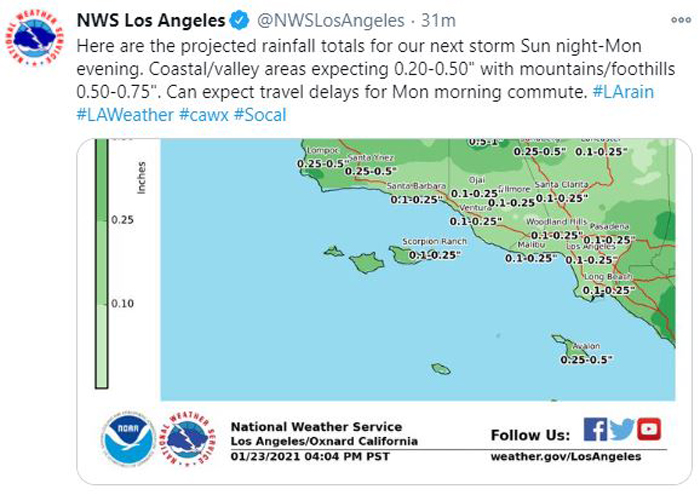Open the tweet's more options menu (three dots)

tap(681, 20)
